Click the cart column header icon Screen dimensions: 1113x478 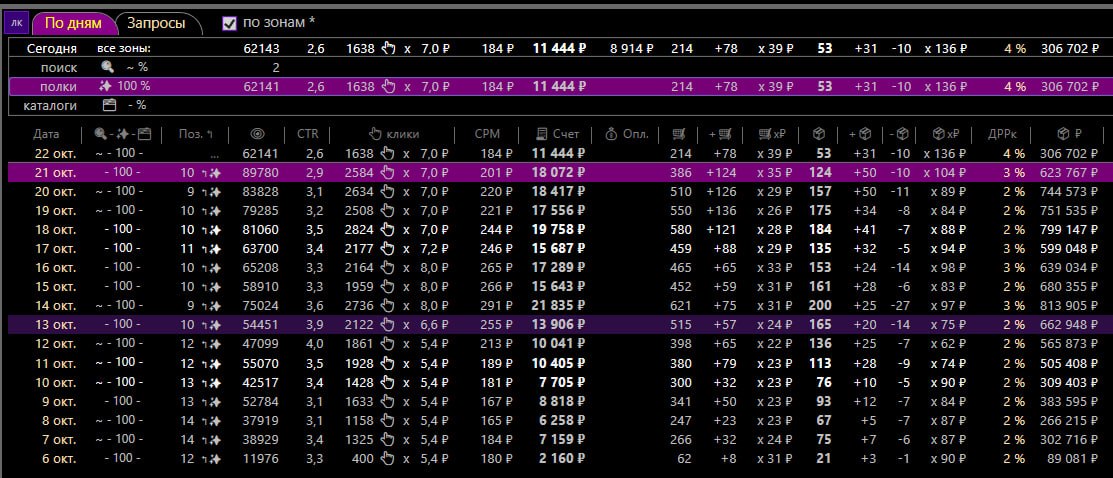(677, 134)
